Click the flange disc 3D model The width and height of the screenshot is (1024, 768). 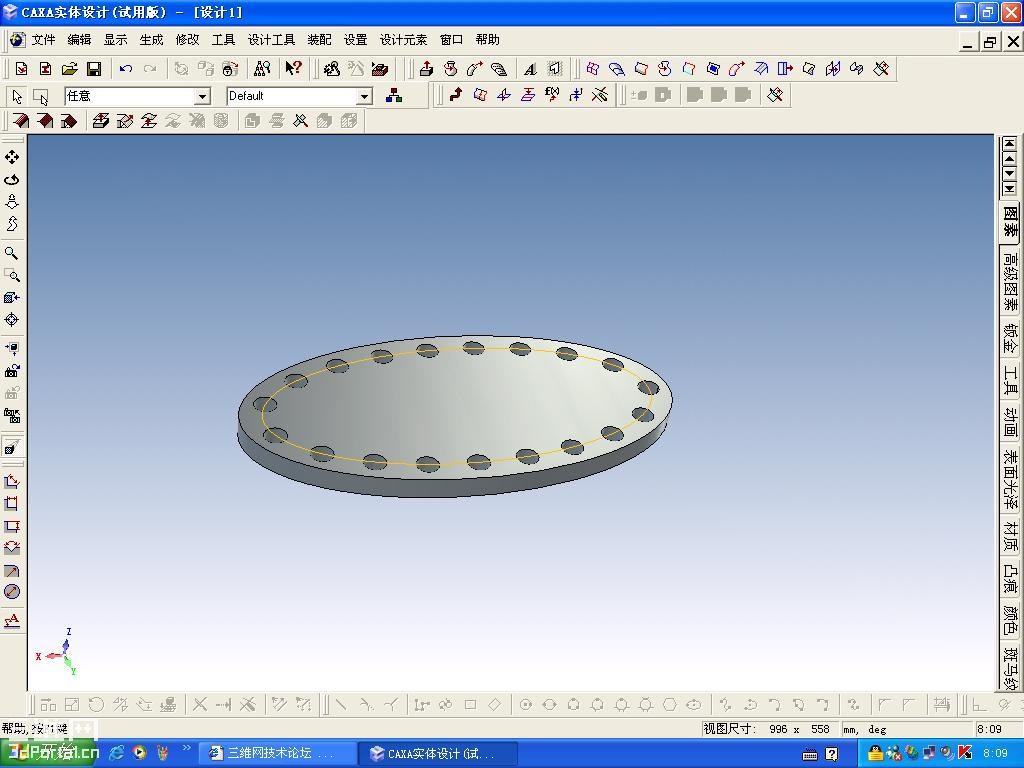tap(455, 416)
